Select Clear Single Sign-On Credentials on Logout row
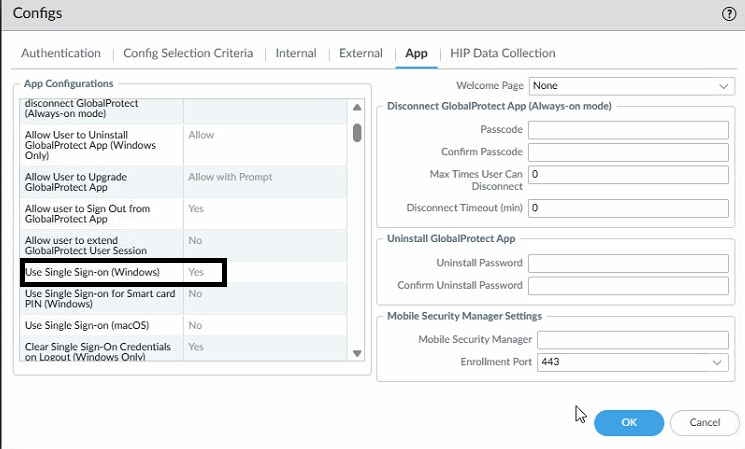The height and width of the screenshot is (449, 745). pos(183,348)
